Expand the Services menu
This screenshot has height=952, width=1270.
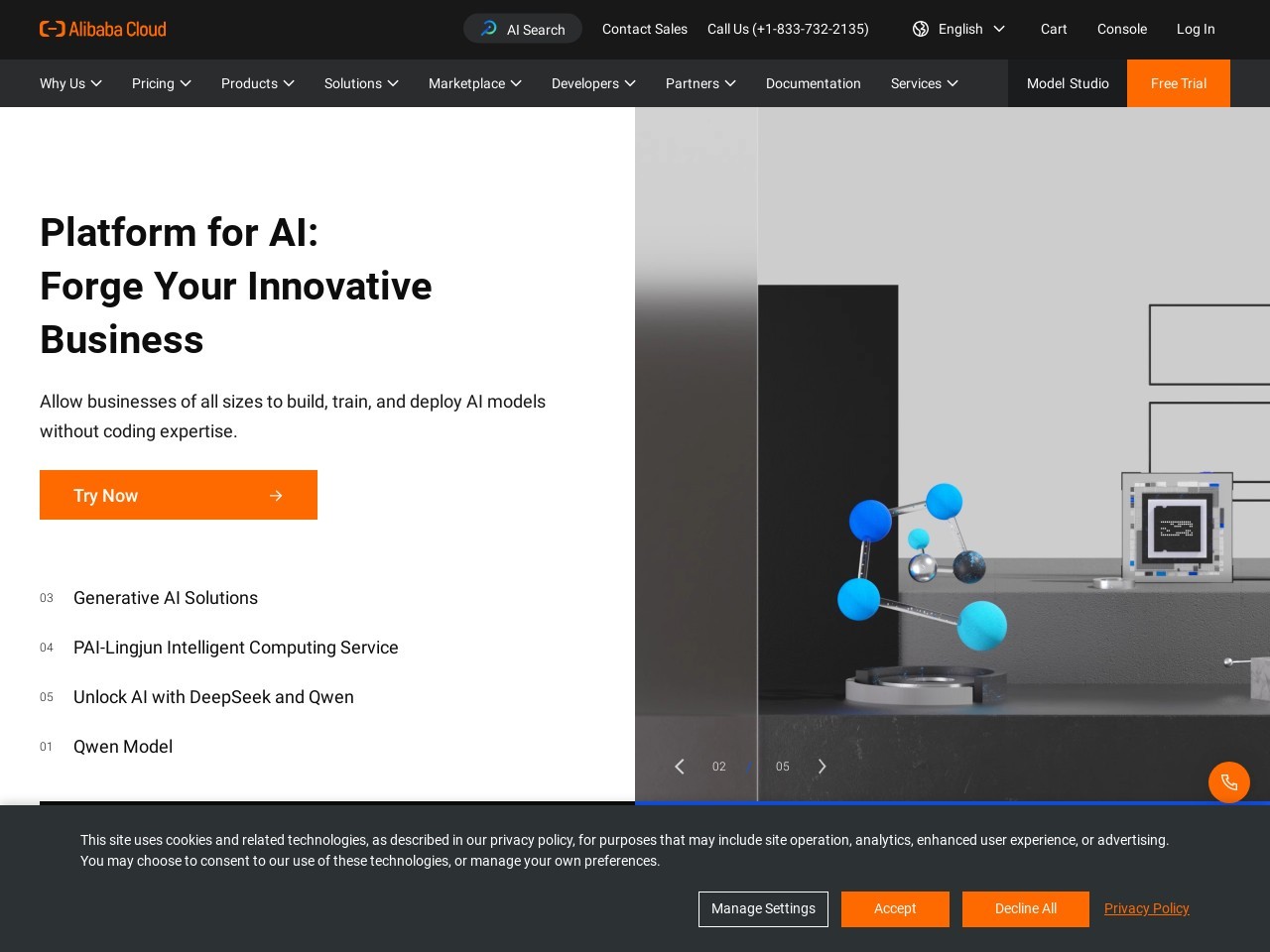point(925,83)
